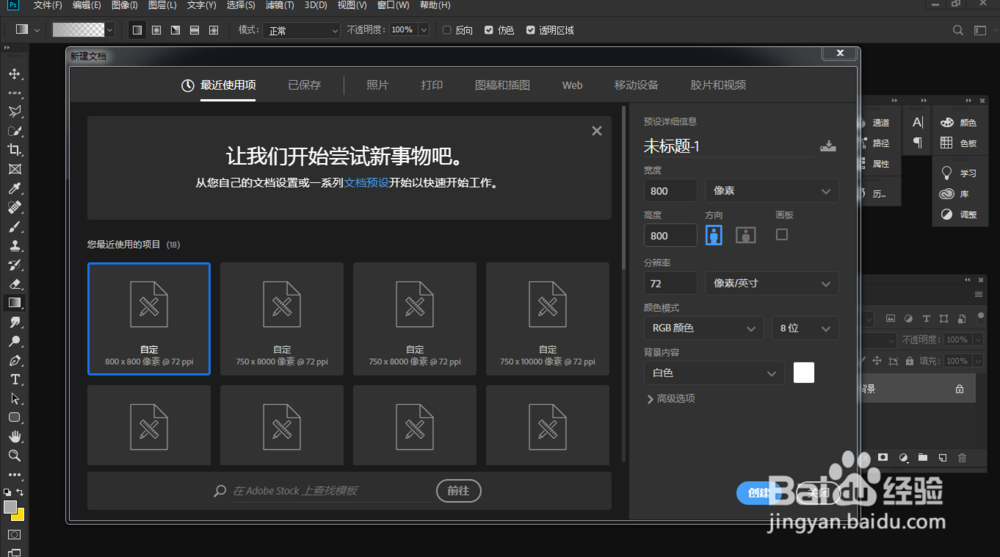Viewport: 1000px width, 557px height.
Task: Open the 色板 swatches panel
Action: (960, 143)
